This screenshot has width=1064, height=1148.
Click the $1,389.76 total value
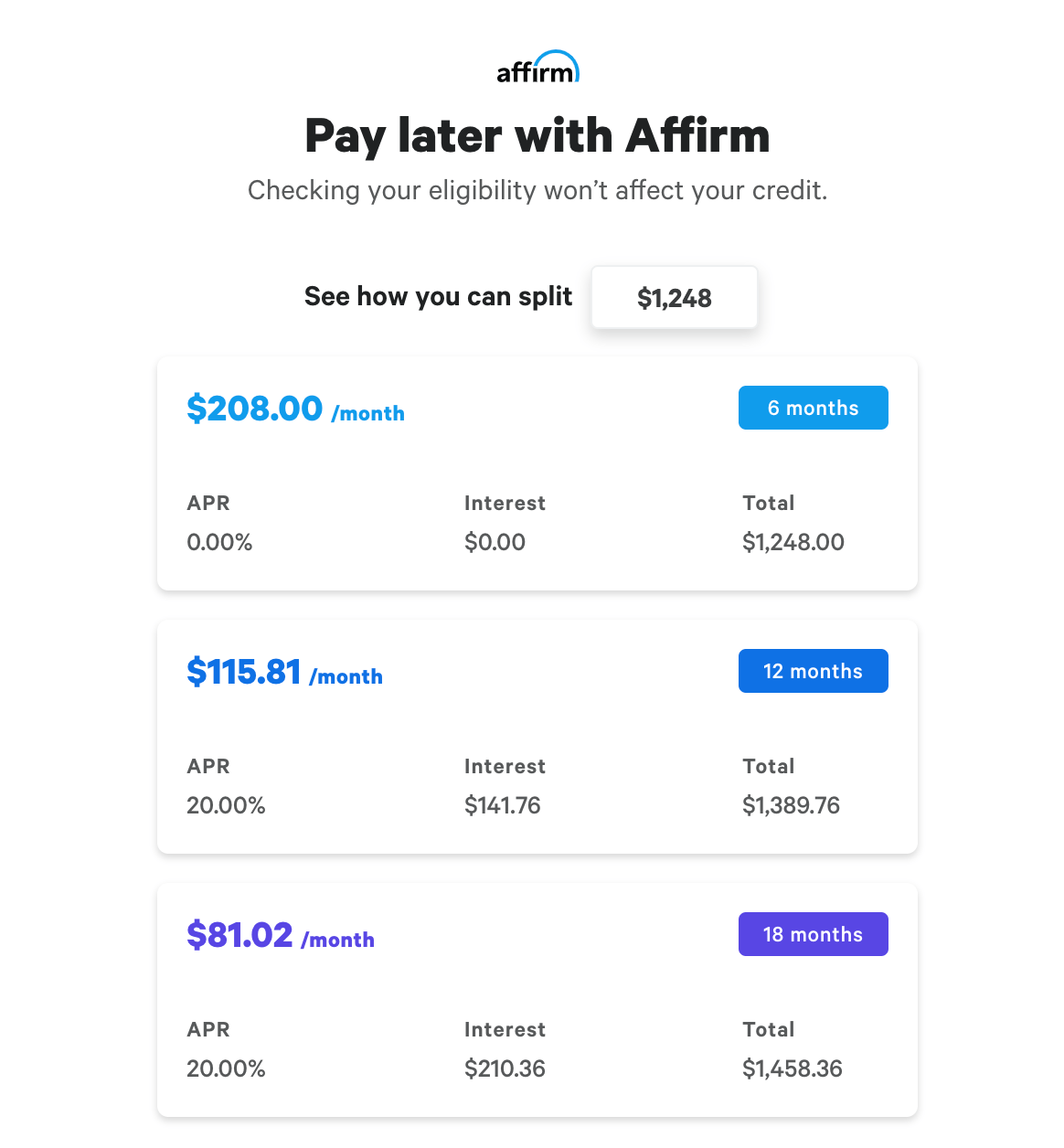(791, 805)
